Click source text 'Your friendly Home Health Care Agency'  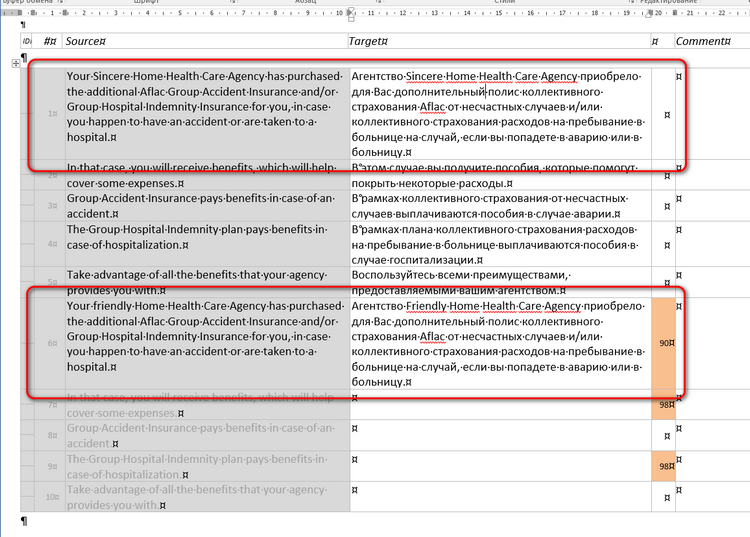pos(166,306)
